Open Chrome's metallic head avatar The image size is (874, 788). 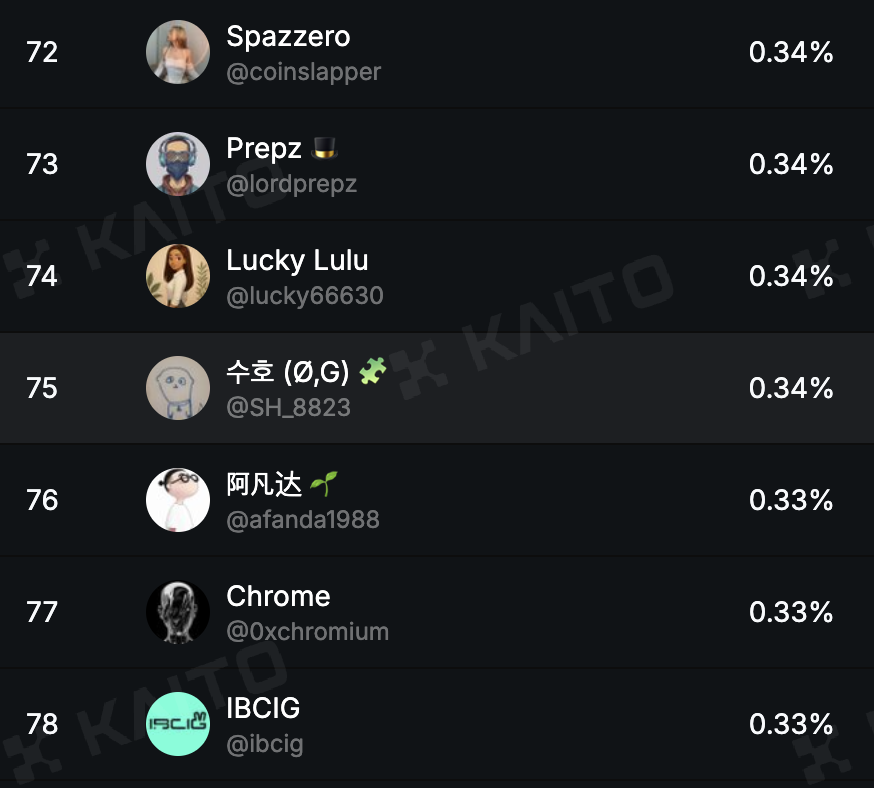[x=178, y=612]
